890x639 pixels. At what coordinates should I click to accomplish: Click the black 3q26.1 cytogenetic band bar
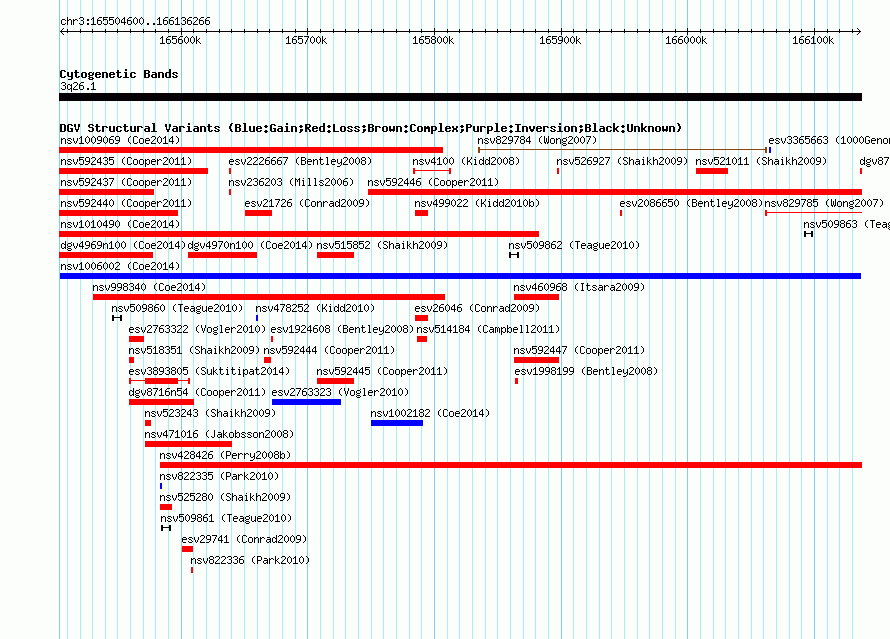coord(460,97)
